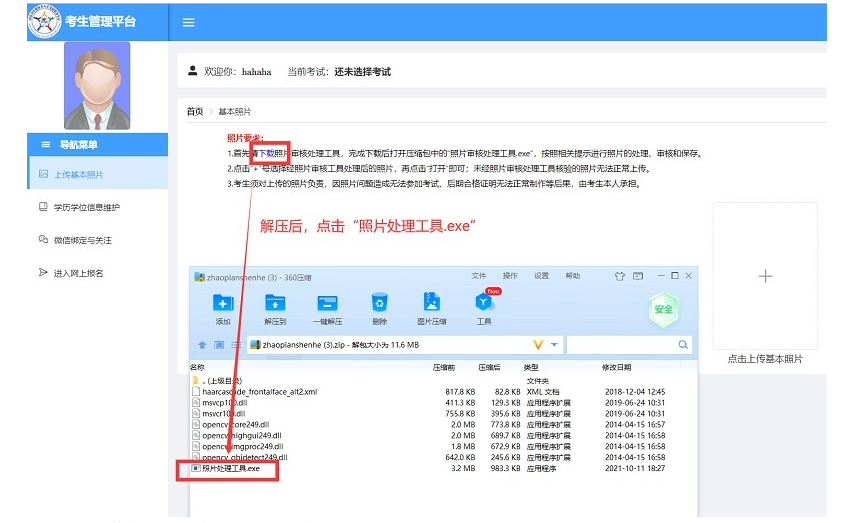Click the person icon beside 欢迎你
858x523 pixels.
click(x=193, y=71)
